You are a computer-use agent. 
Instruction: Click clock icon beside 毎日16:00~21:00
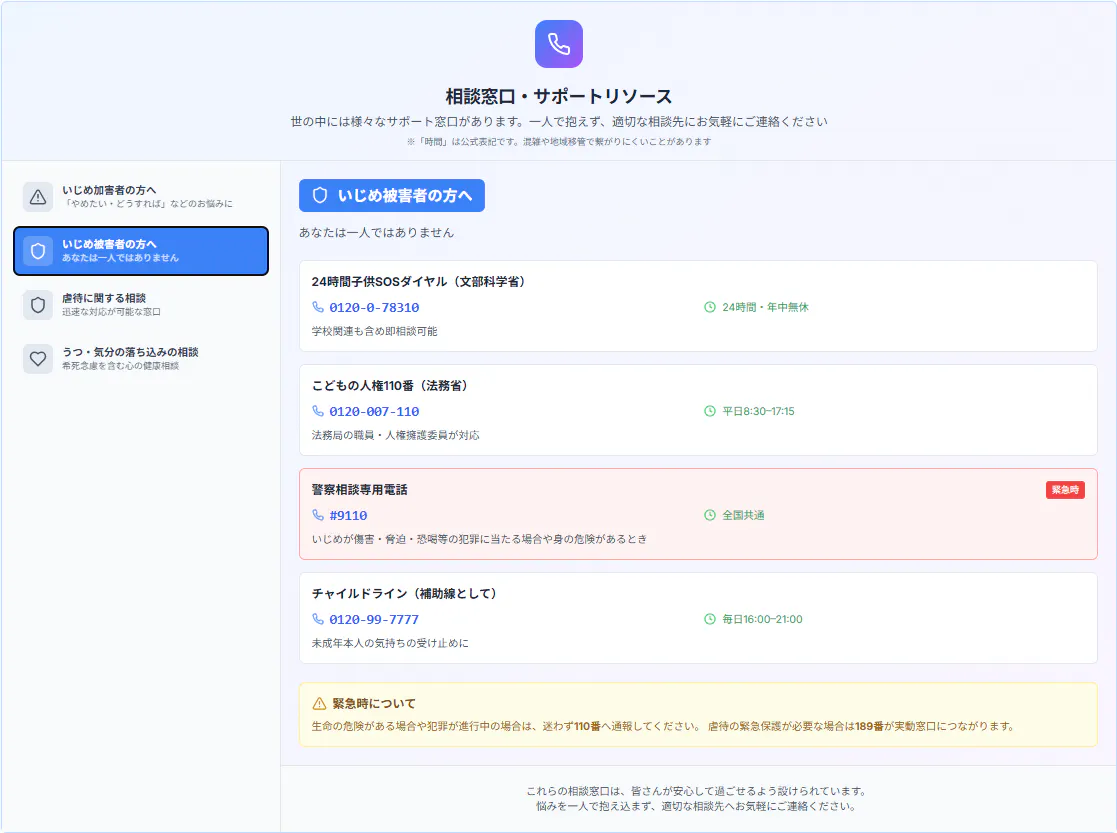tap(710, 620)
